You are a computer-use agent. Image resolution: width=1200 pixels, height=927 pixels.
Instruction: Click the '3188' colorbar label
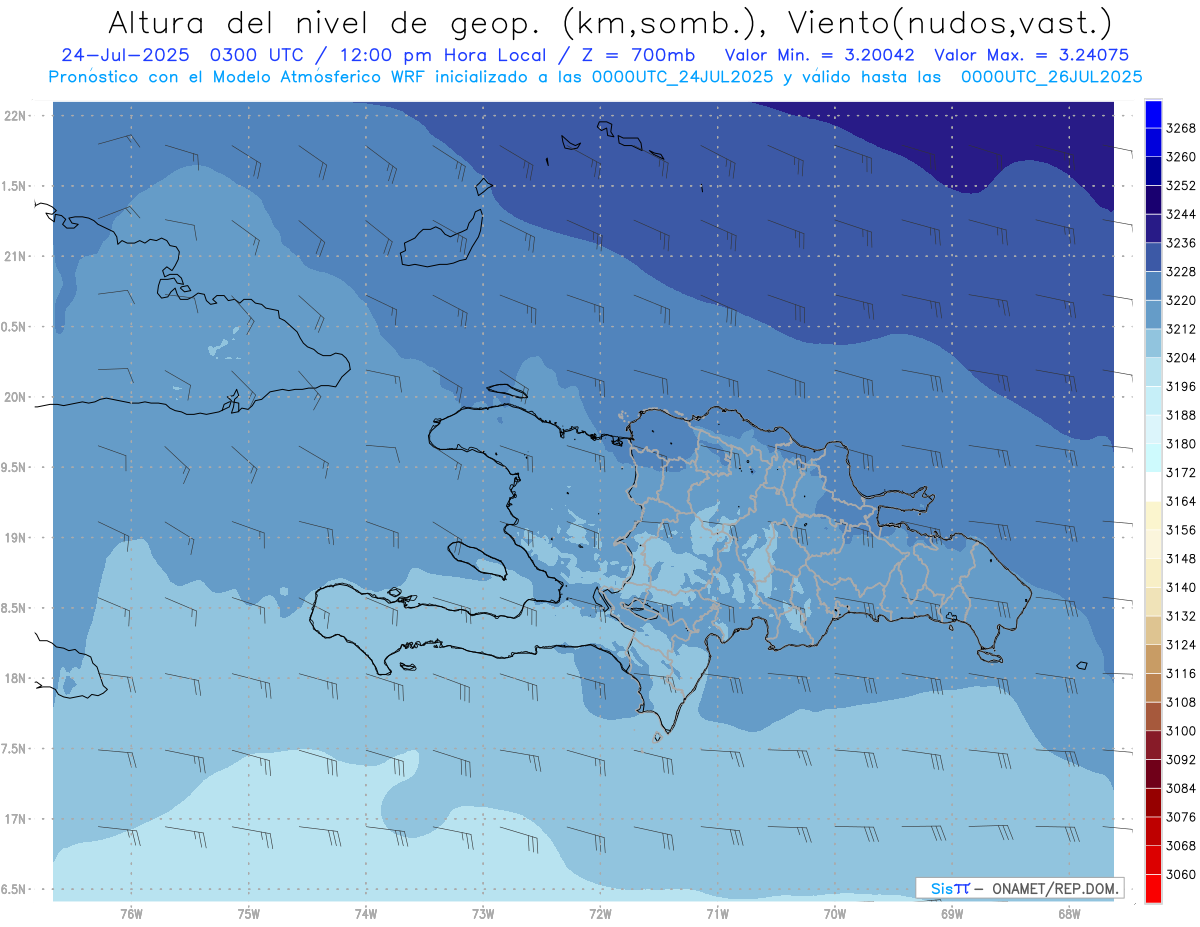point(1180,415)
